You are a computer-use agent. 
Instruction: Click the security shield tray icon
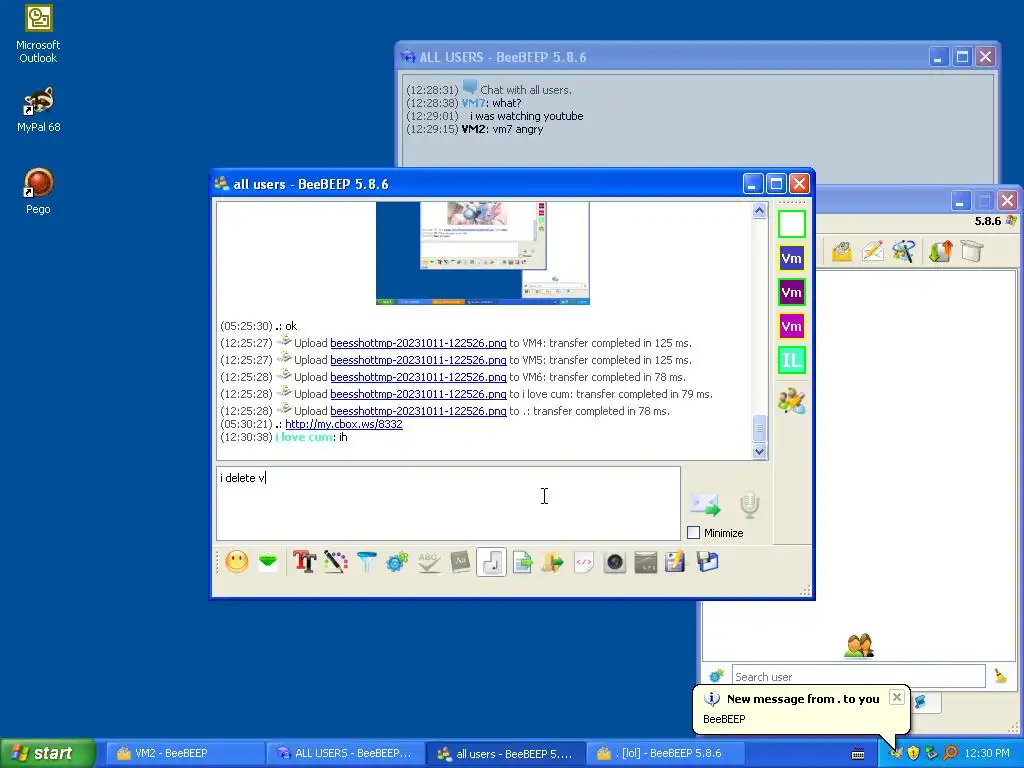click(x=914, y=753)
